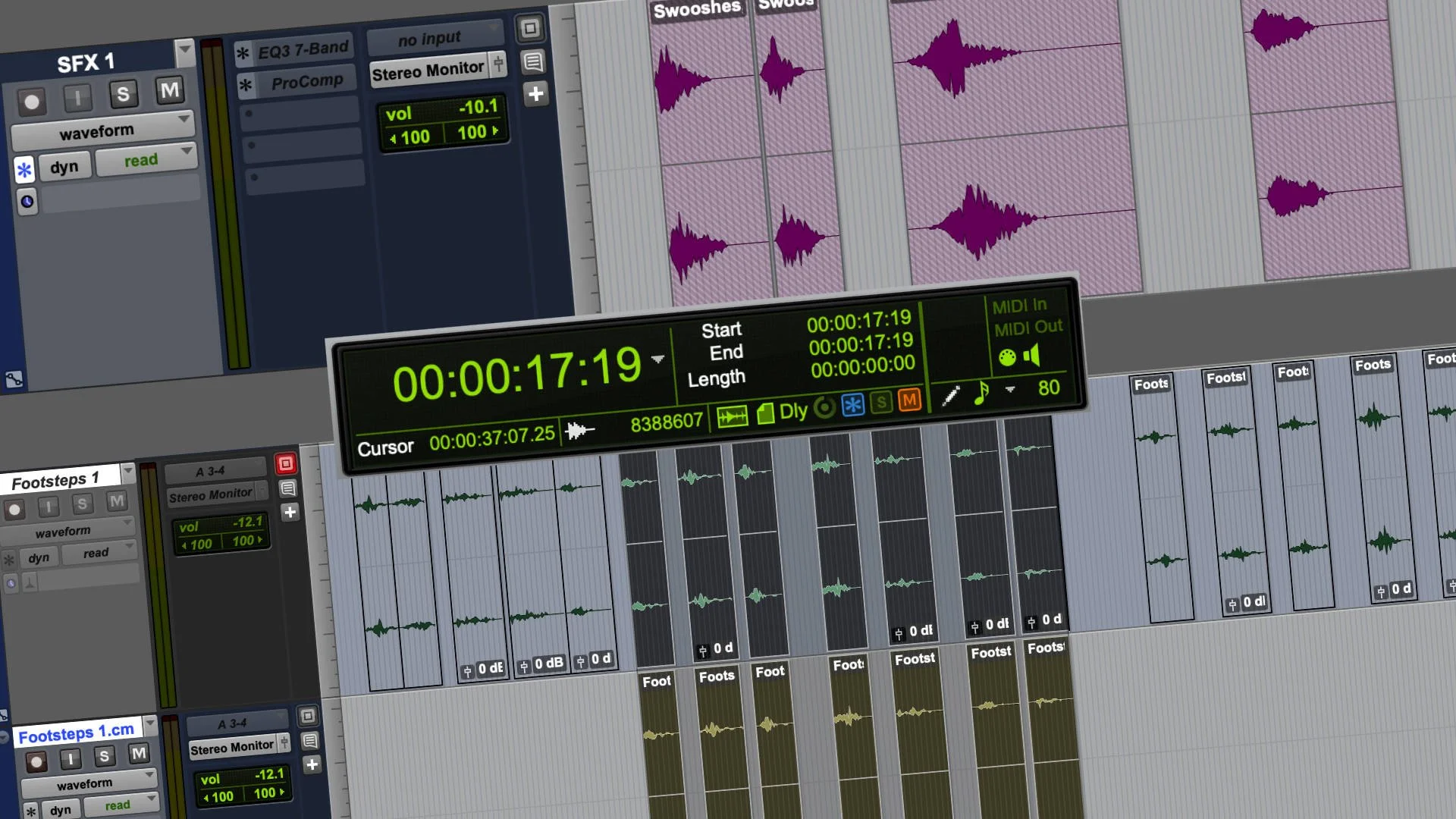Viewport: 1456px width, 819px height.
Task: Click the green S solo indicator
Action: pos(881,403)
